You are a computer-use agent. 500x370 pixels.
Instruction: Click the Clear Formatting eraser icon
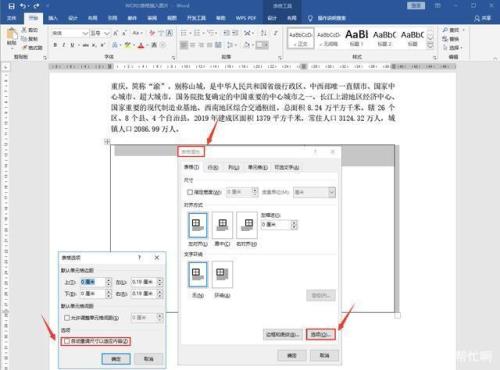(152, 33)
